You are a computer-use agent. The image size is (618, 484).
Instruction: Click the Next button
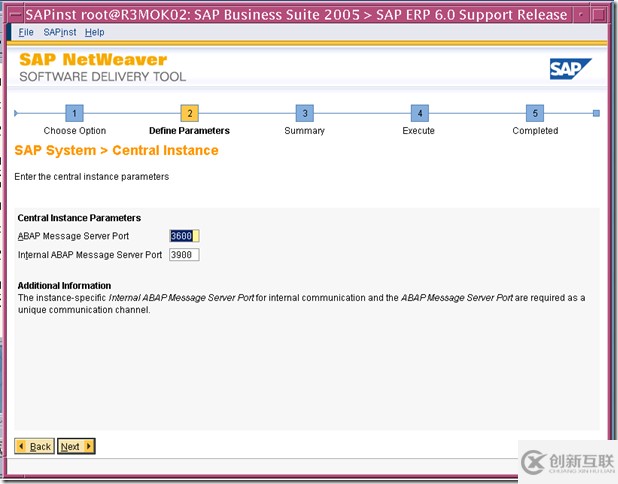point(76,446)
